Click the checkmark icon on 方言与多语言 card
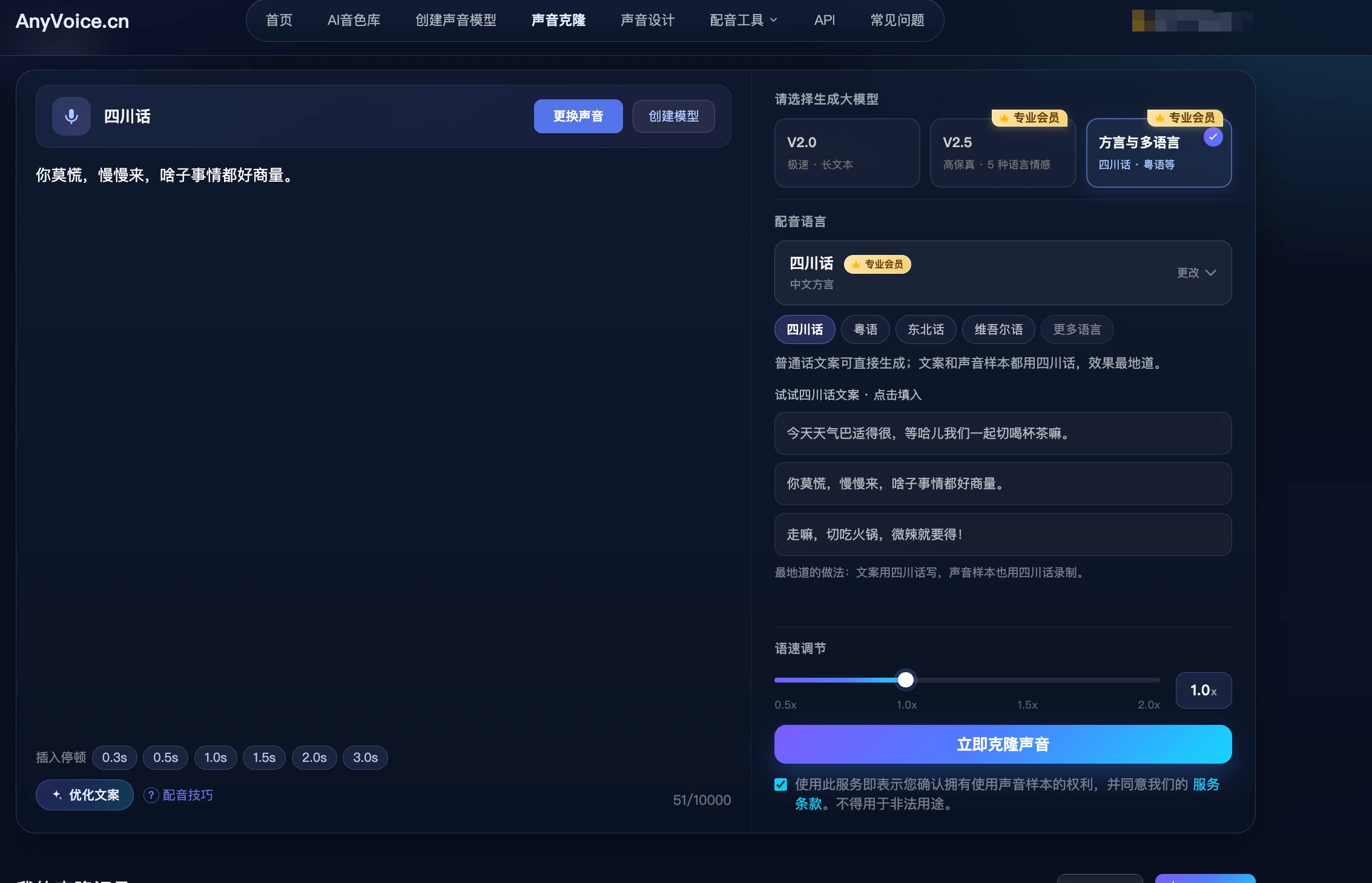1372x883 pixels. (x=1213, y=137)
